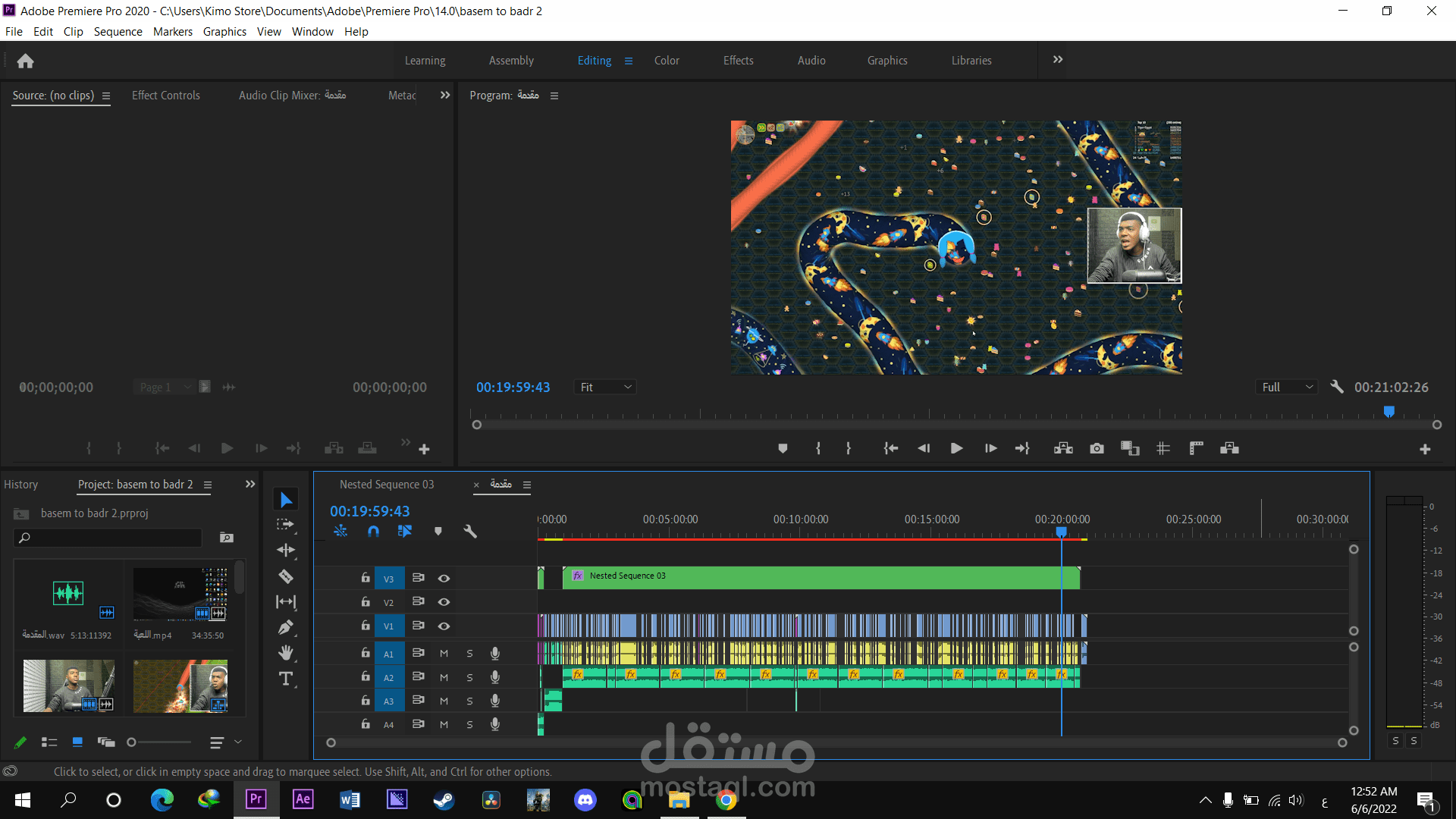The height and width of the screenshot is (819, 1456).
Task: Toggle track lock on V3
Action: 366,578
